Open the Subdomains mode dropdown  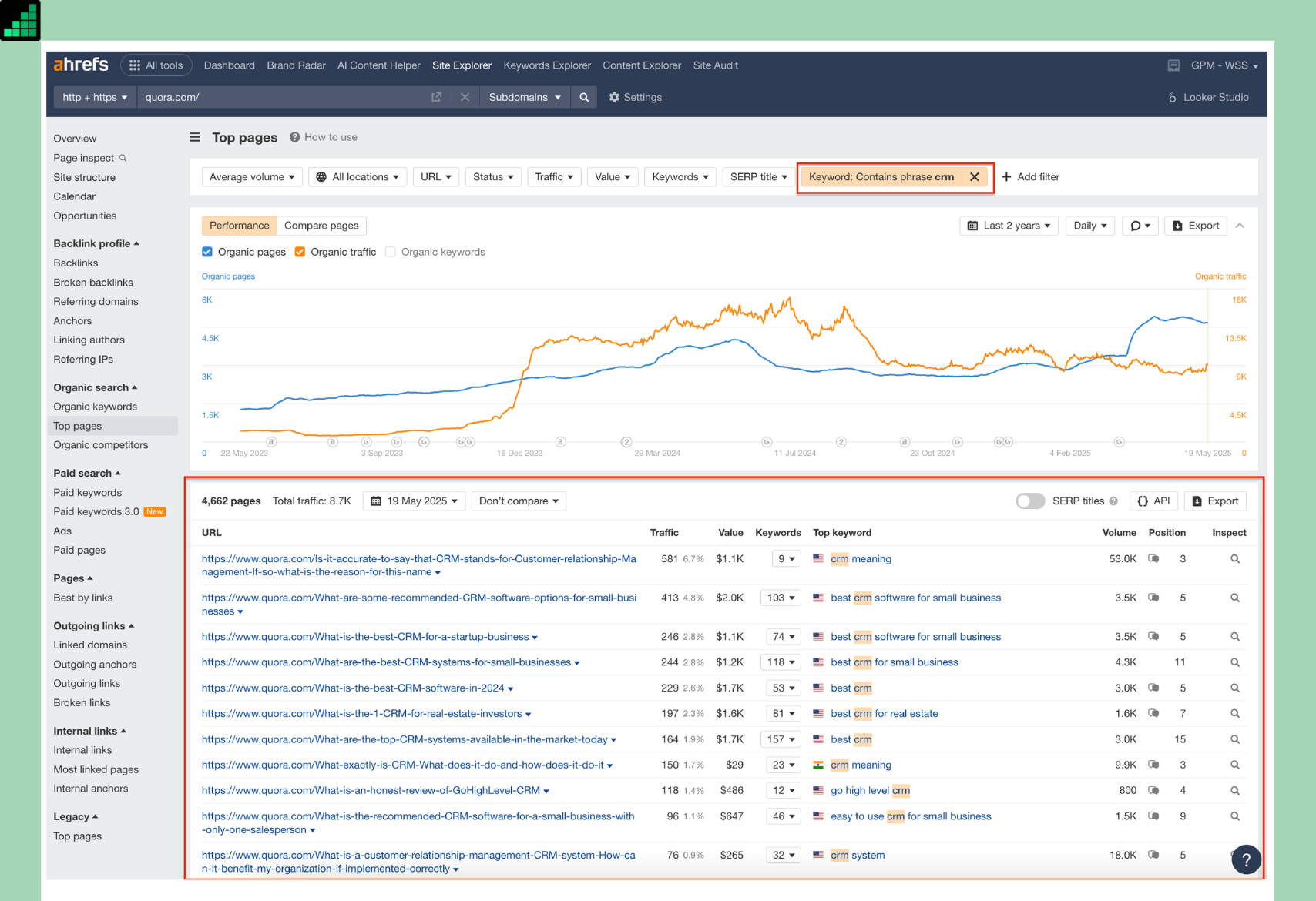point(525,97)
